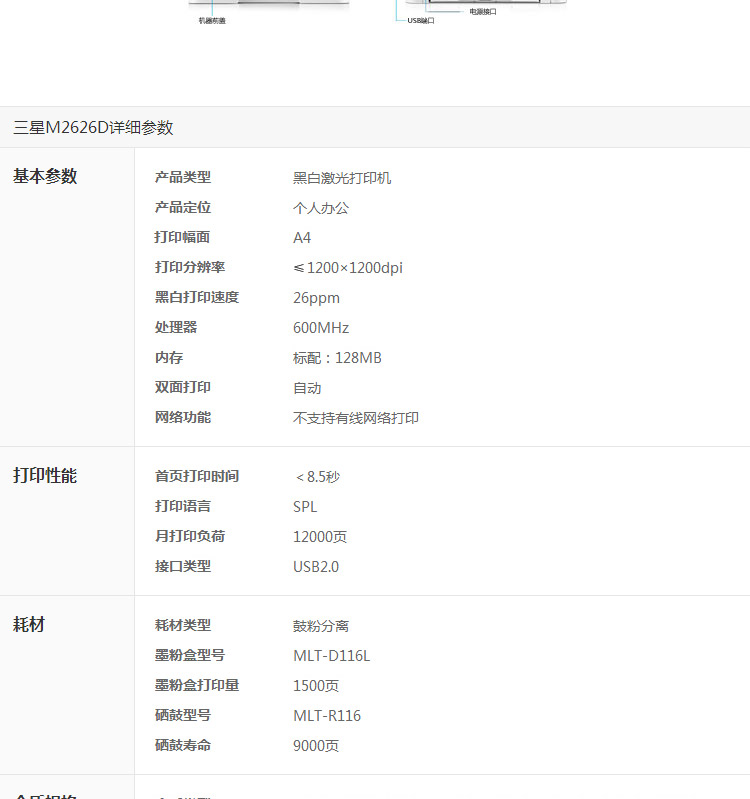Viewport: 750px width, 799px height.
Task: Click the 电源接口 diagram label
Action: (x=483, y=12)
